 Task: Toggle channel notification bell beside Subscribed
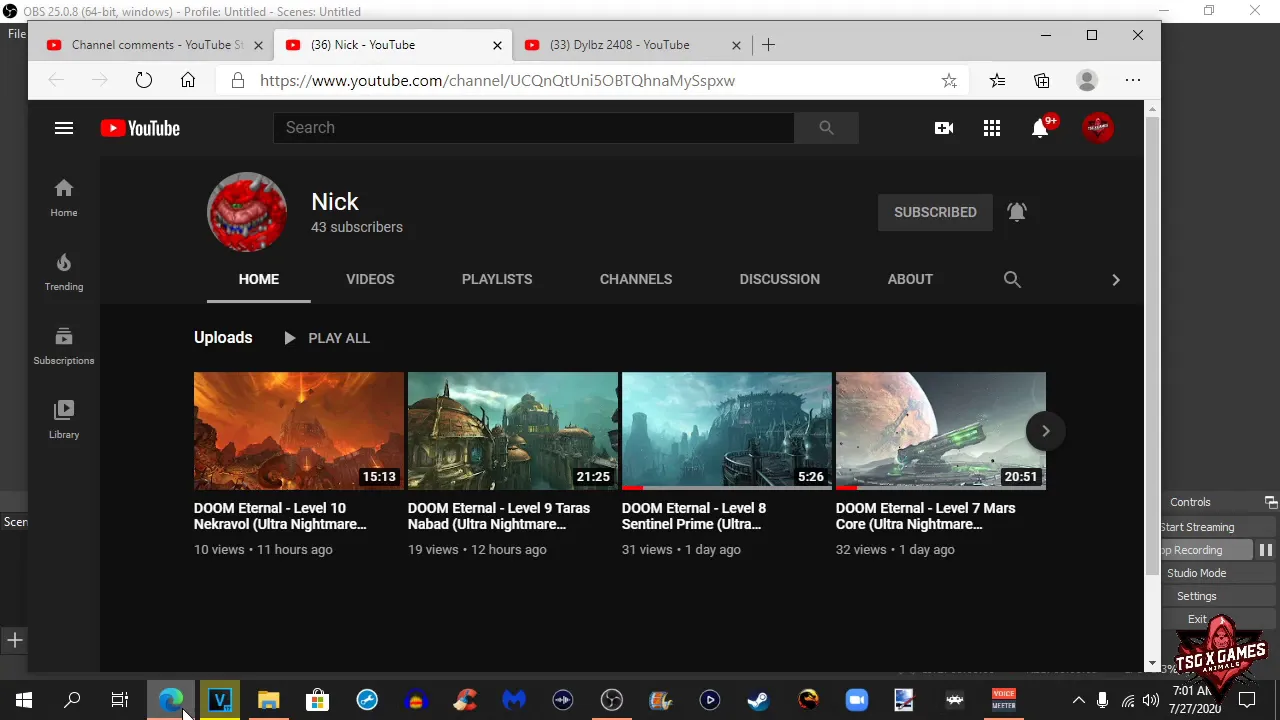pyautogui.click(x=1017, y=212)
